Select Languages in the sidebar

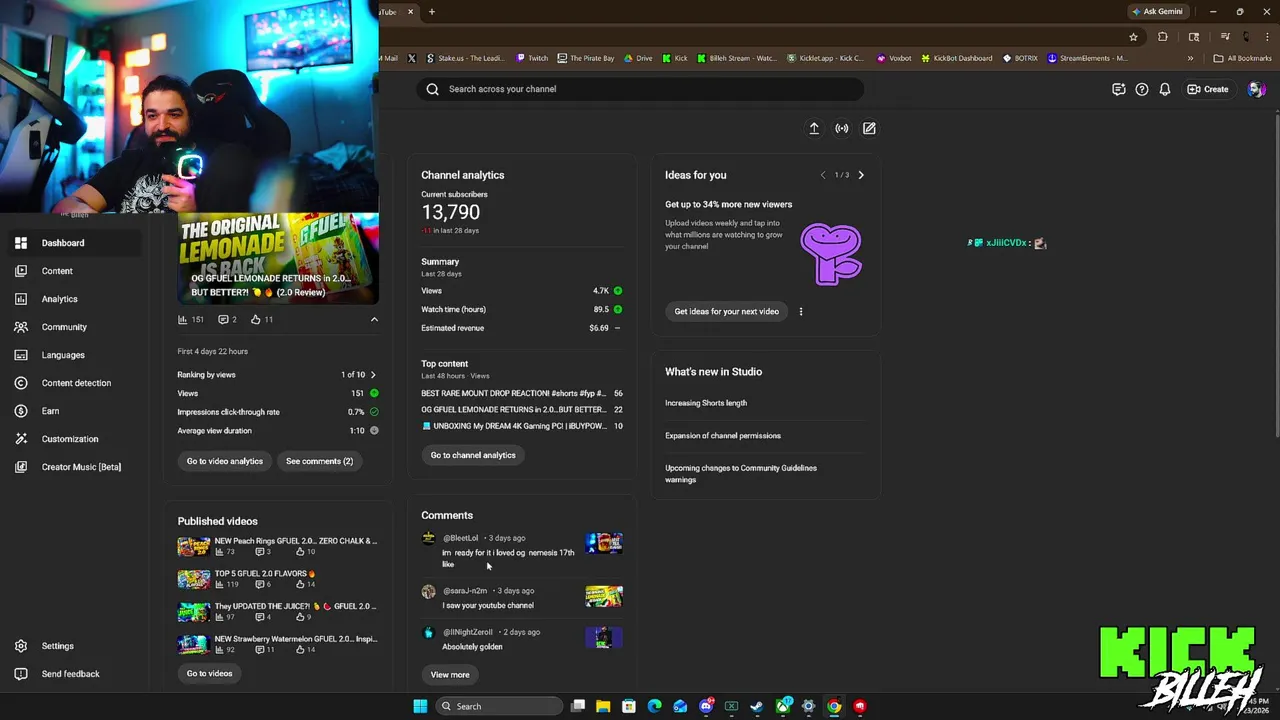pos(70,355)
